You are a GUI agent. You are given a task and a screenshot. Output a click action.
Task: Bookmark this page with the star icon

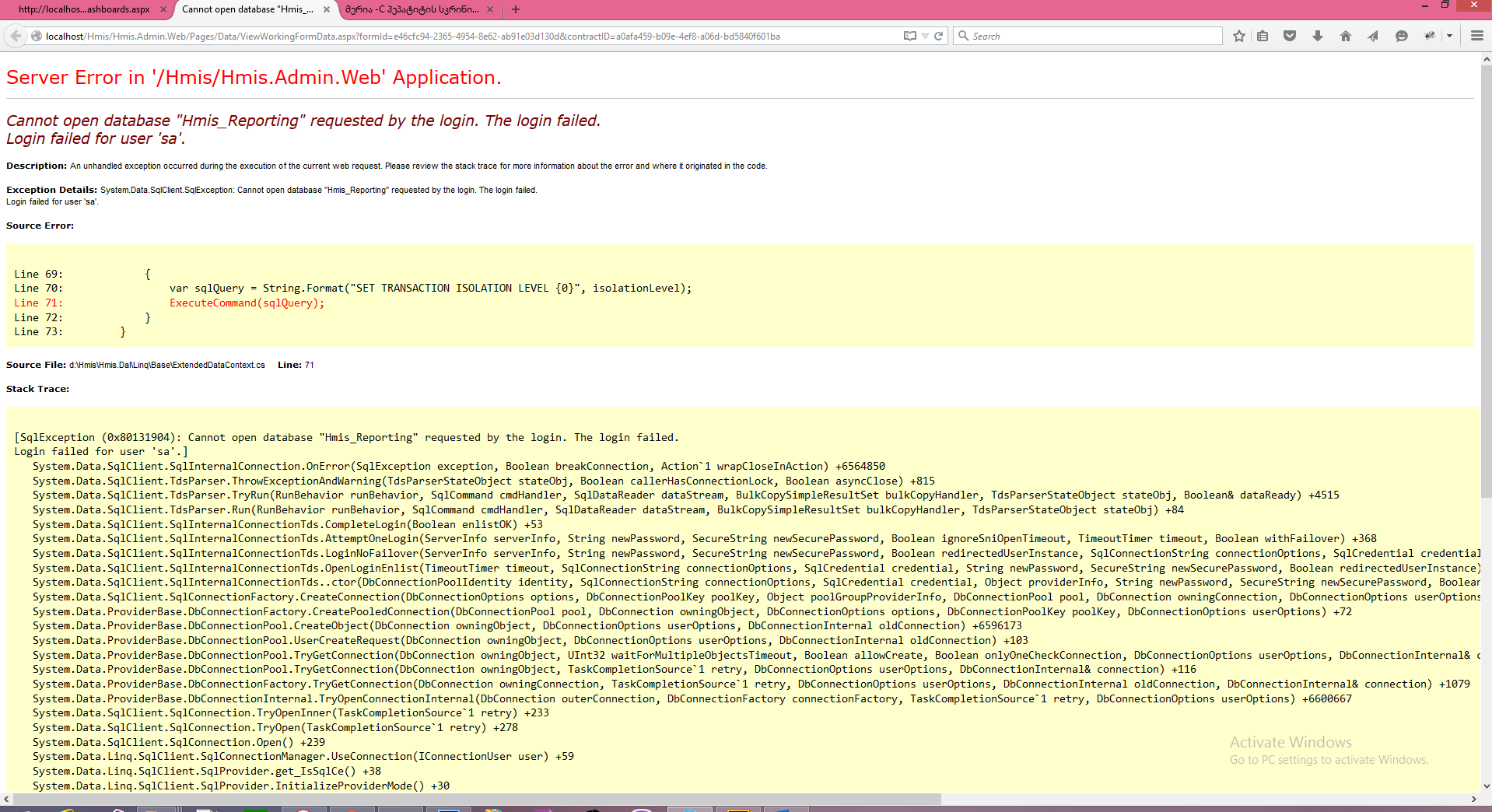[x=1239, y=36]
